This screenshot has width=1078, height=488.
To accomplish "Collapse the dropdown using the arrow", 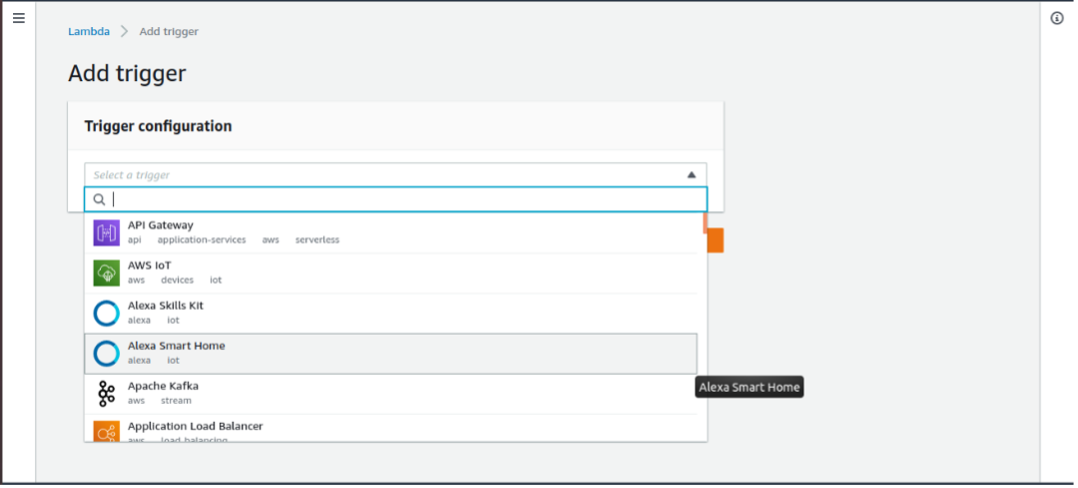I will tap(691, 175).
